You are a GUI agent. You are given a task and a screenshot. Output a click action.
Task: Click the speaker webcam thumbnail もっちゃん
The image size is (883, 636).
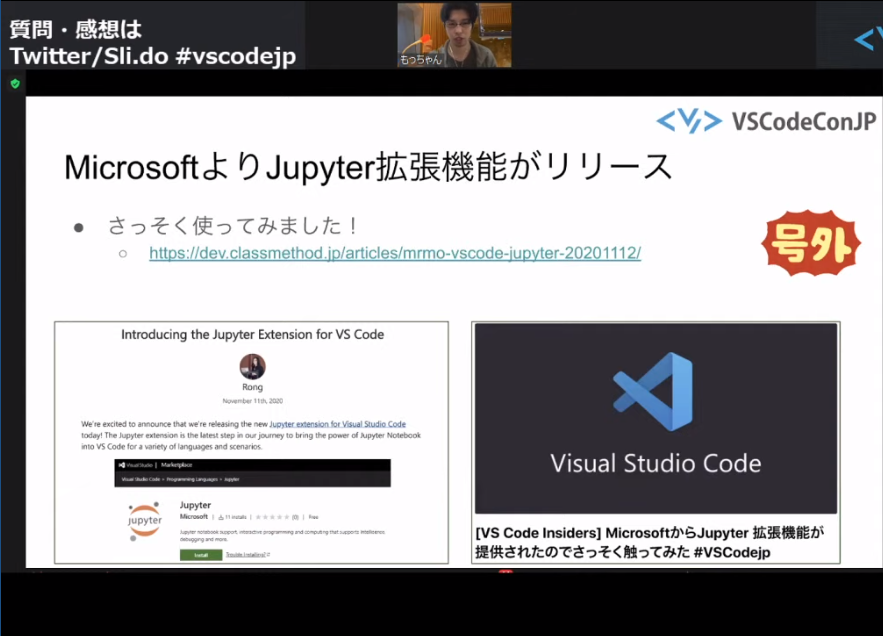click(x=454, y=35)
